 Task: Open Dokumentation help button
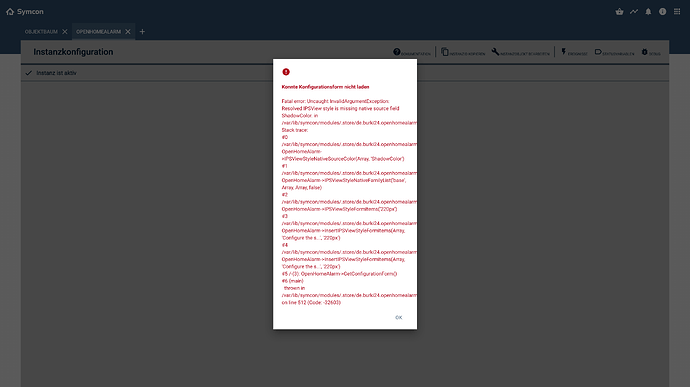coord(412,52)
